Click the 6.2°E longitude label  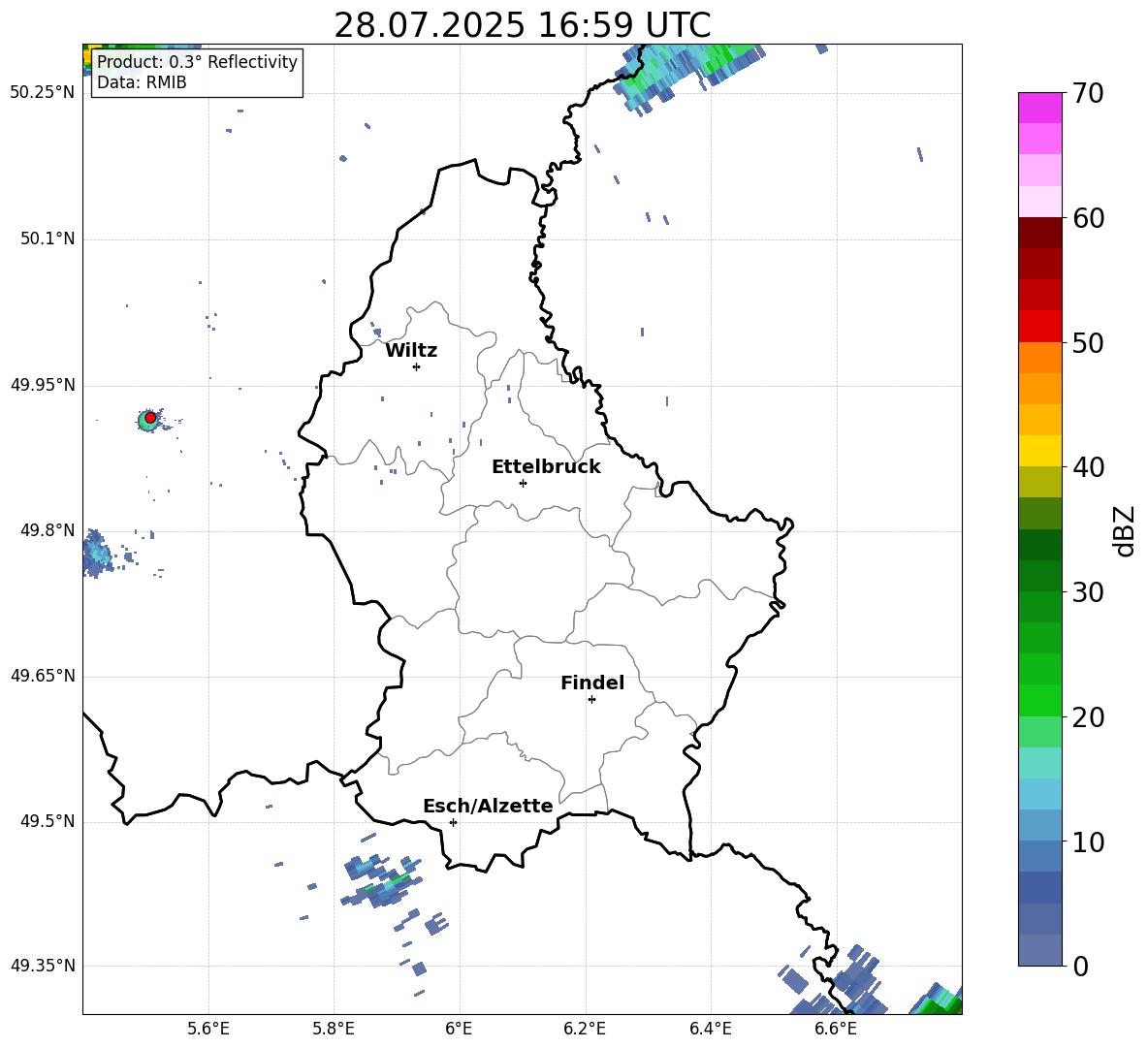[x=585, y=1029]
